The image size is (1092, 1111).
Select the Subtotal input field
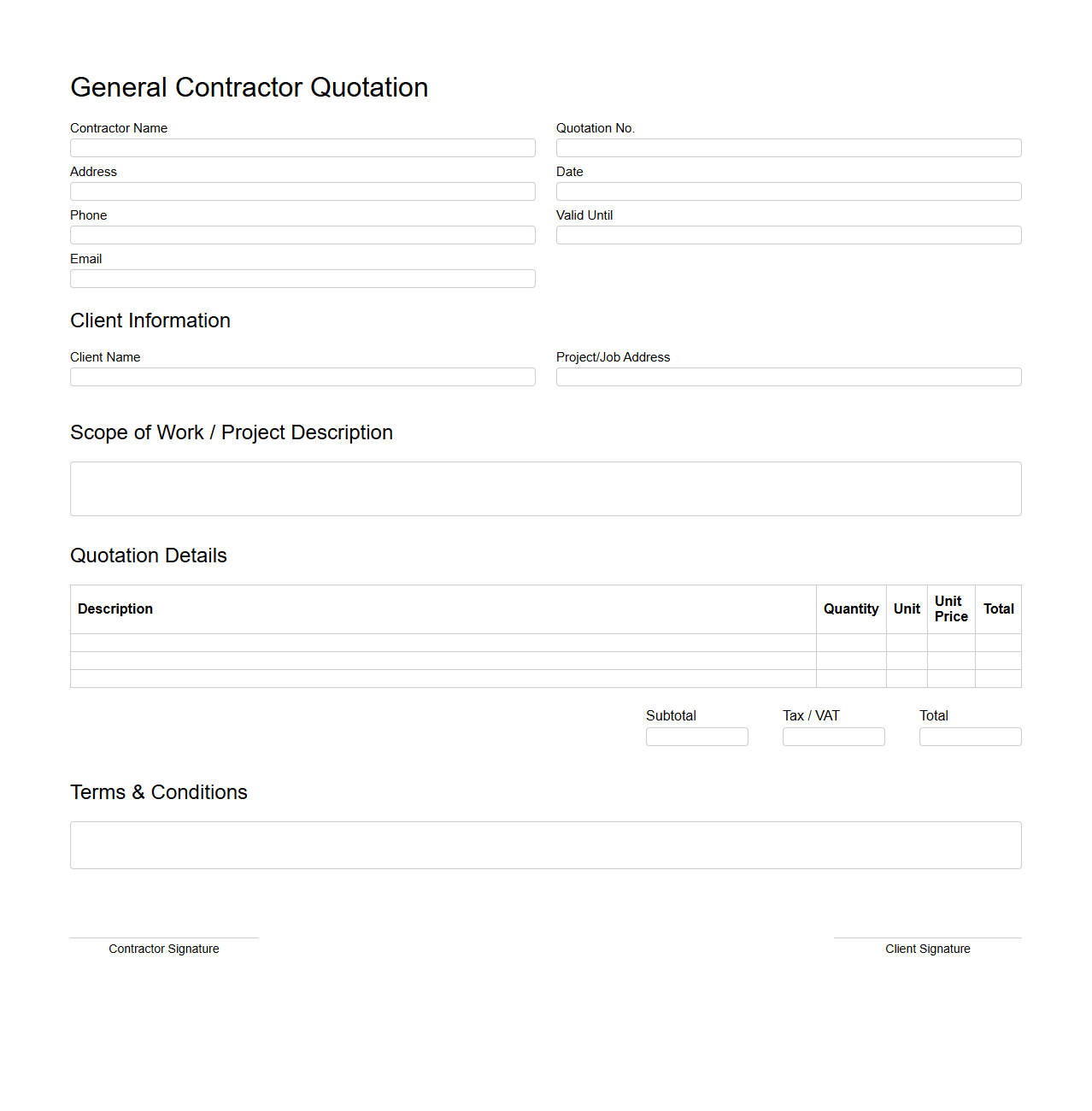click(x=696, y=736)
